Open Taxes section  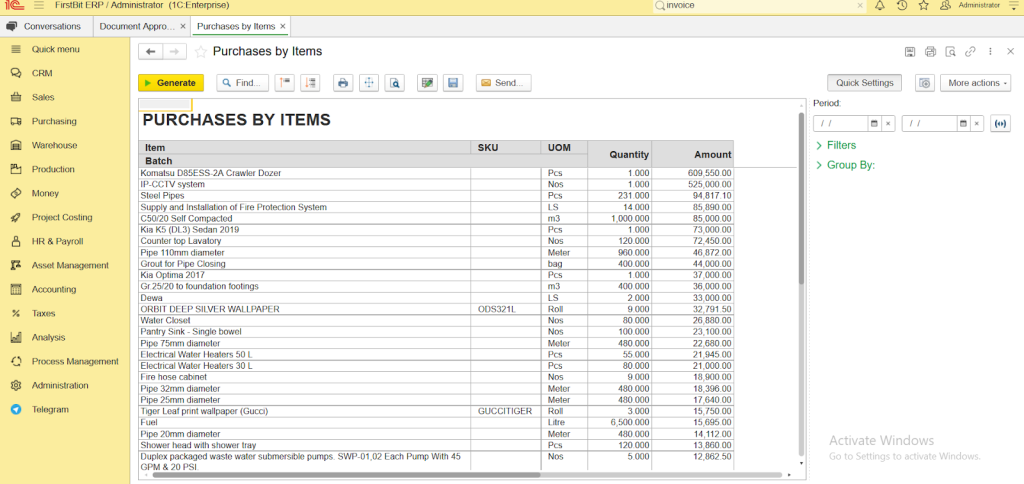(43, 314)
